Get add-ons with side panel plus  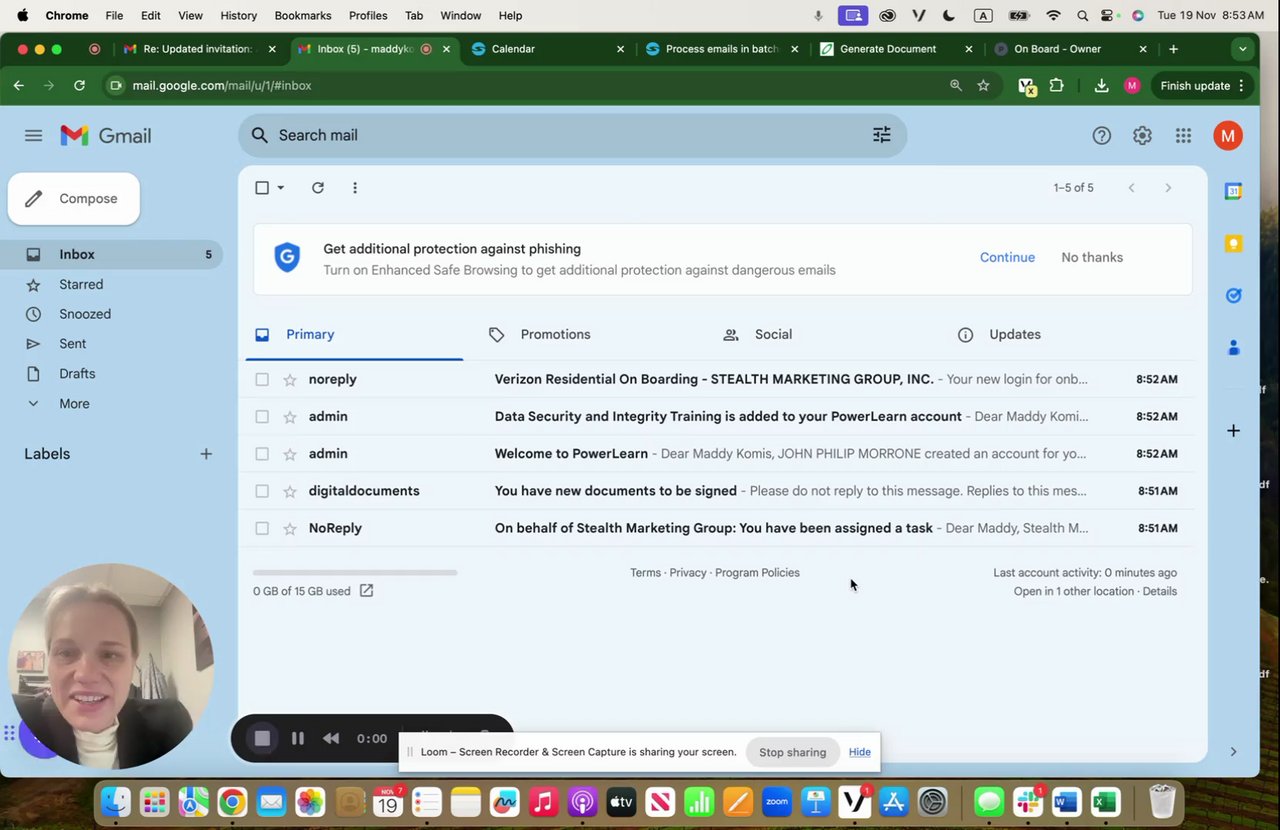[1234, 431]
